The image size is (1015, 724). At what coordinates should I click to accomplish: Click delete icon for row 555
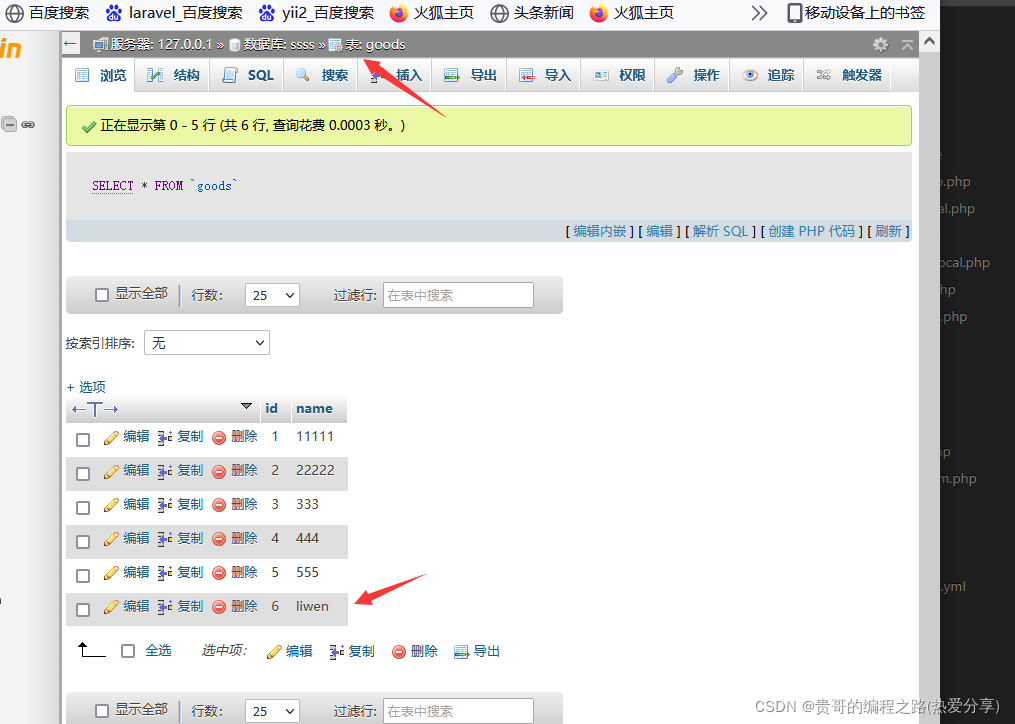[x=219, y=573]
